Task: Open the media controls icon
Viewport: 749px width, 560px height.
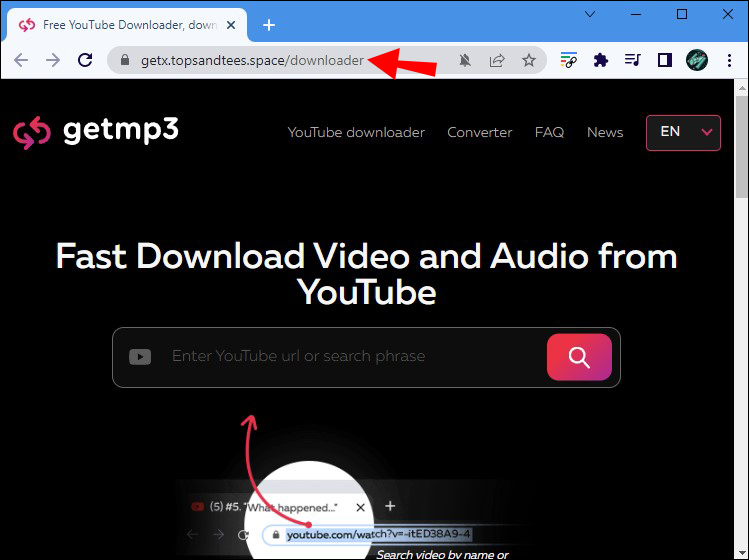Action: tap(632, 60)
